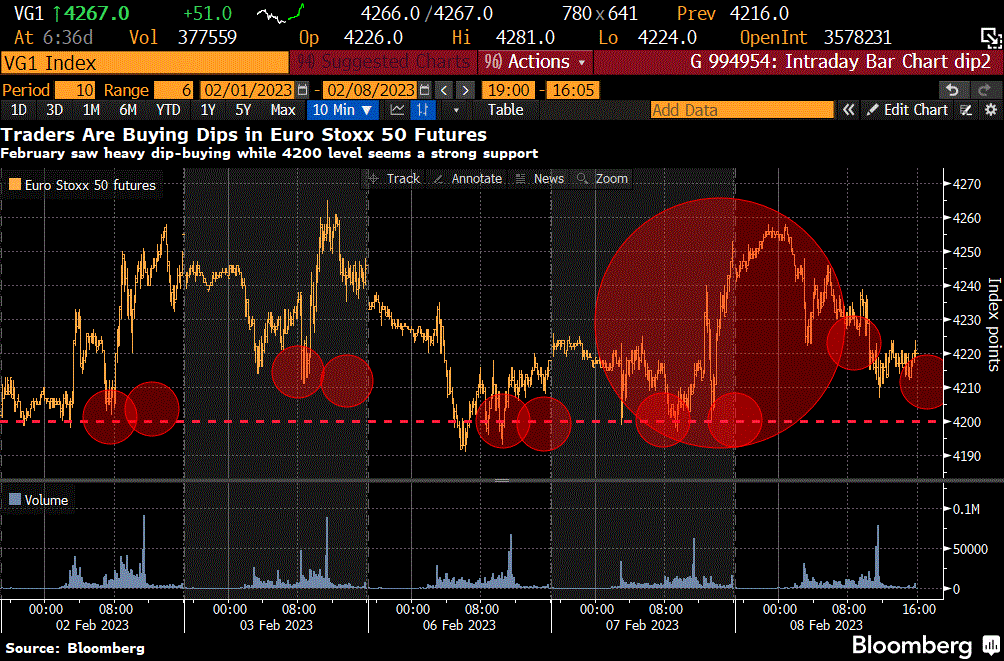
Task: Switch to the 6M range tab
Action: [128, 110]
